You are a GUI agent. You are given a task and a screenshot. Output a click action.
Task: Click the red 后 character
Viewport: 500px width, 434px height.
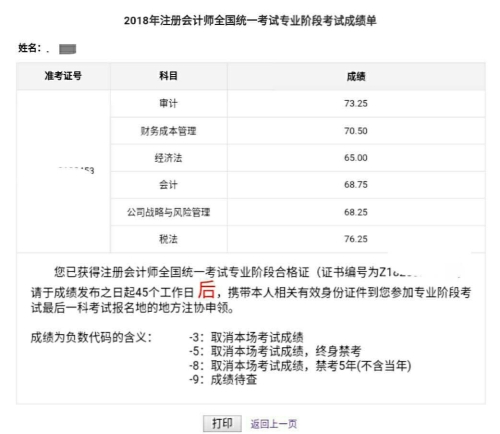207,289
